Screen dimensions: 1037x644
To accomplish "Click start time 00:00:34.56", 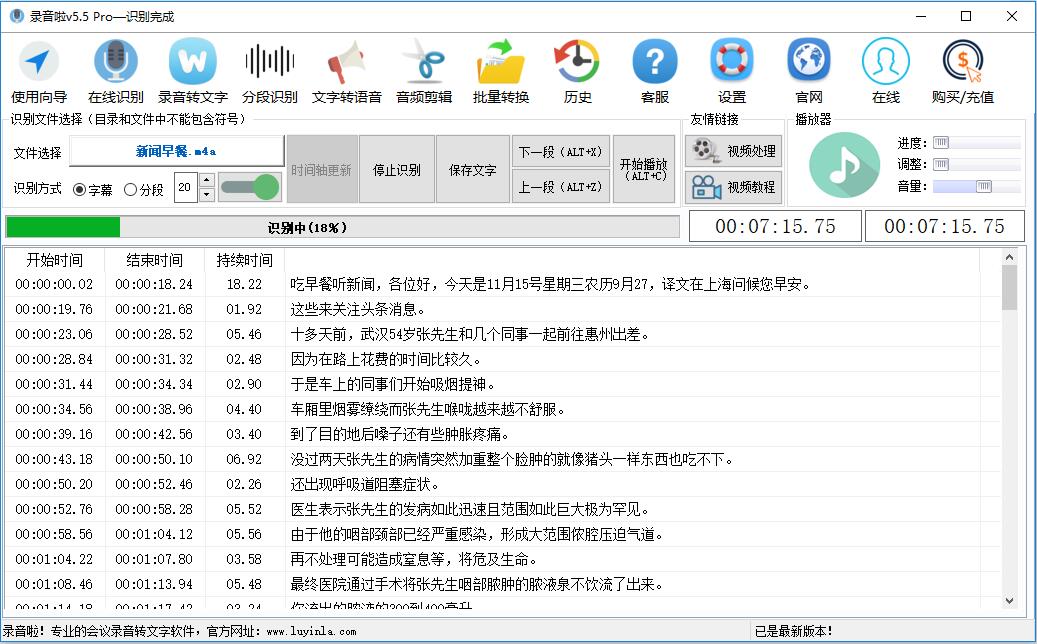I will pos(54,409).
